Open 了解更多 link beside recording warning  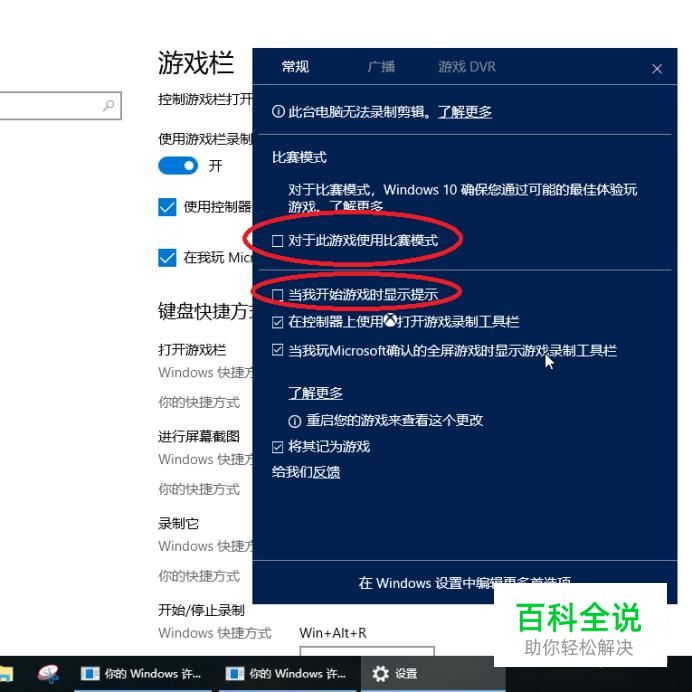coord(465,112)
